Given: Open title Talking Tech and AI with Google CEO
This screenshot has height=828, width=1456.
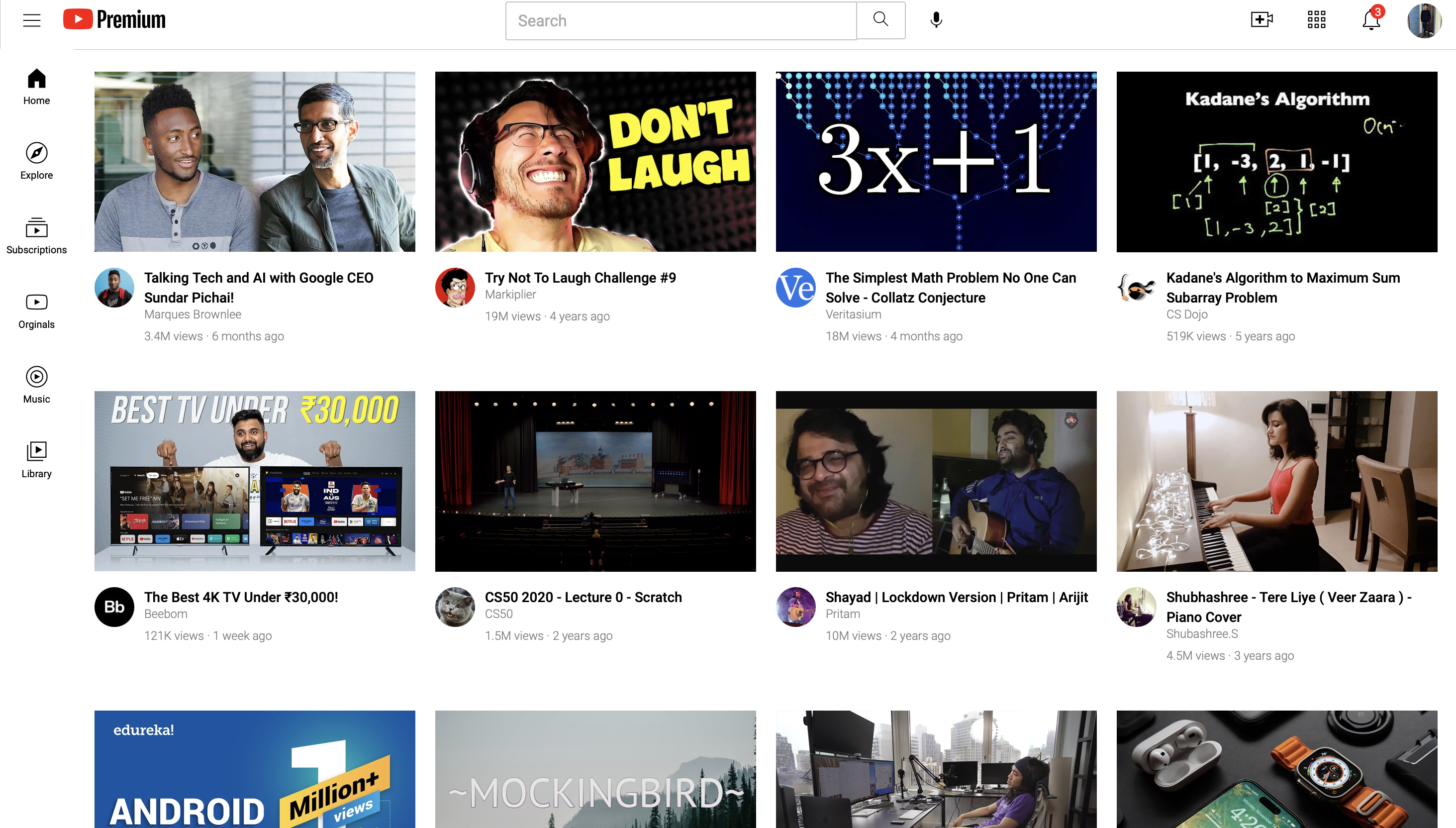Looking at the screenshot, I should click(x=259, y=288).
